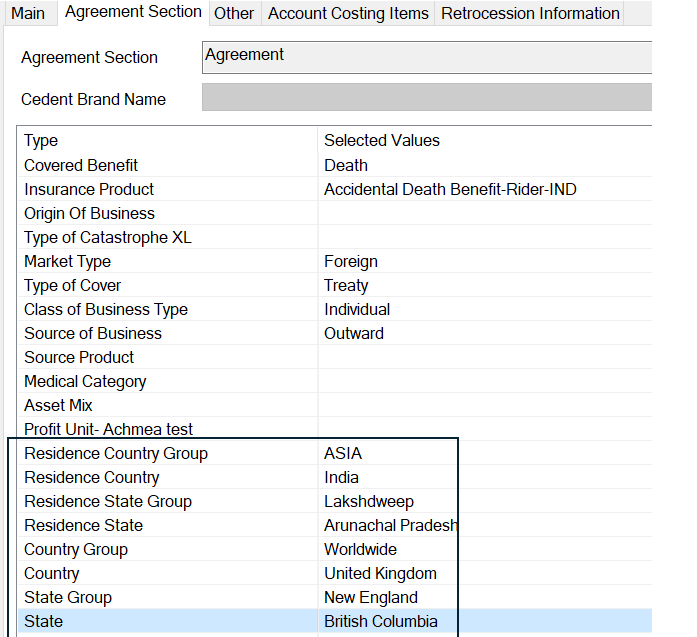Click the Residence Country Group value ASIA
The height and width of the screenshot is (637, 697).
click(343, 453)
